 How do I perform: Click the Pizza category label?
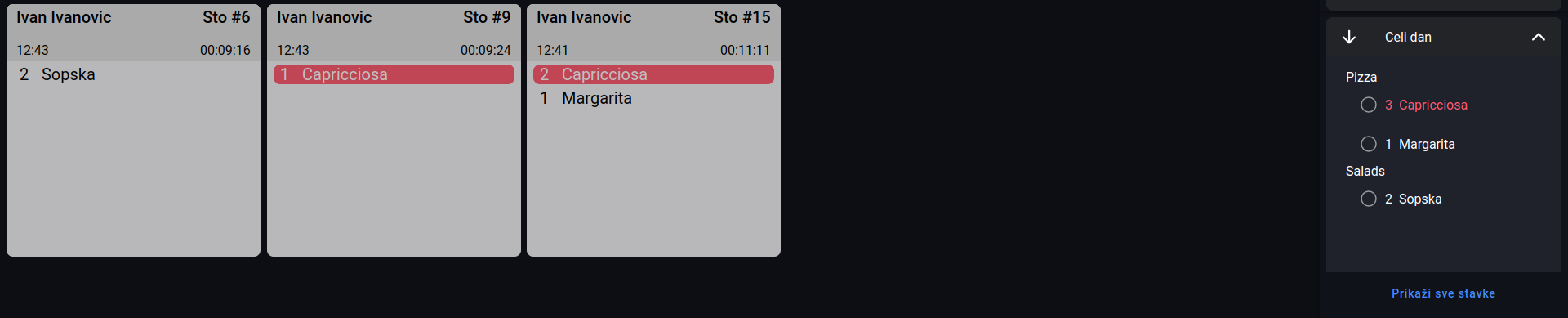pos(1361,77)
